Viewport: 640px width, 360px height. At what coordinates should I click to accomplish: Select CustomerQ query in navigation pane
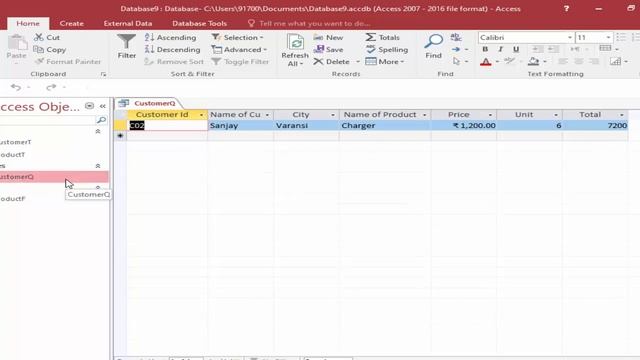[54, 177]
